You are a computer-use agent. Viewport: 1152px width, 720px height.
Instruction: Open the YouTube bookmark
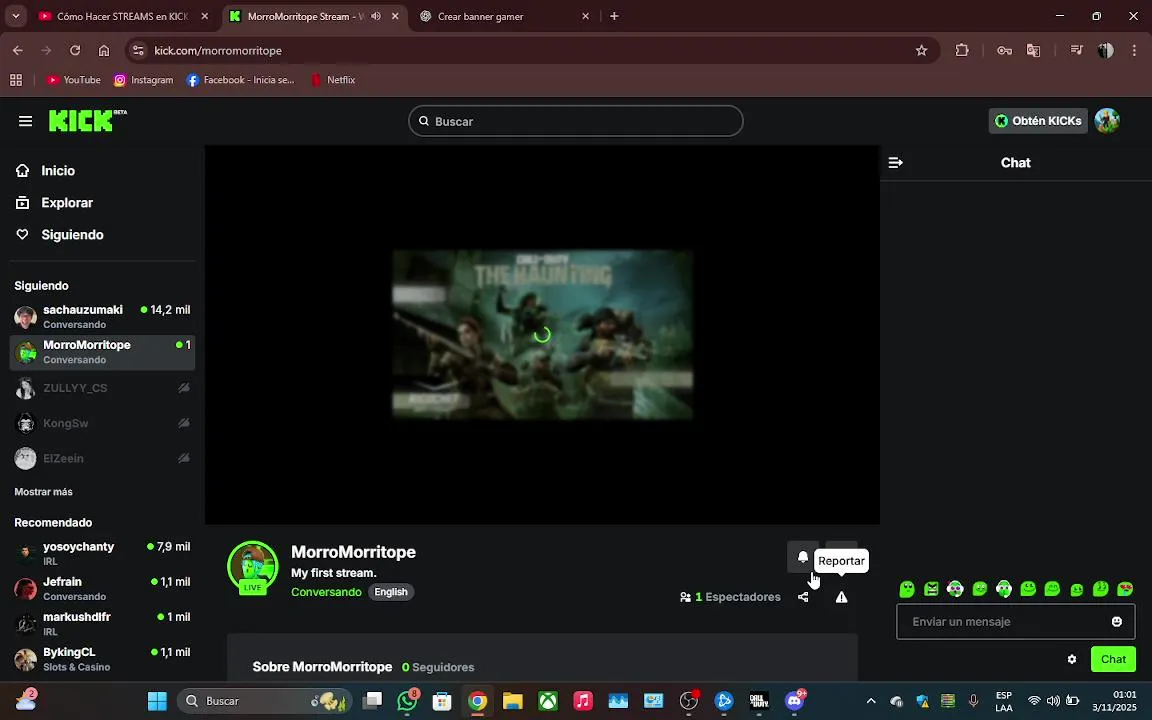73,79
